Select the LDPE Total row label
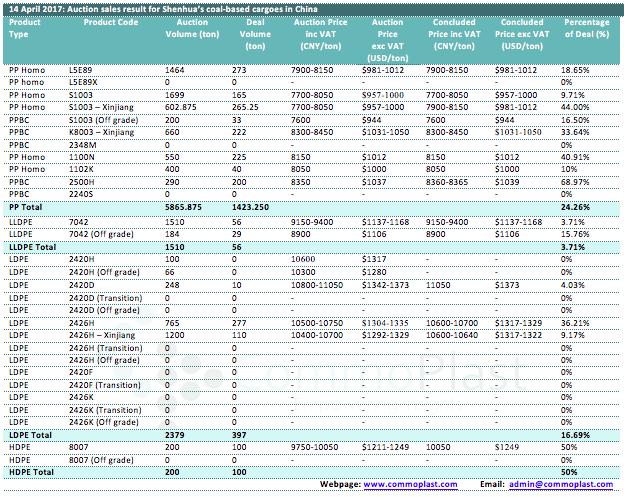 tap(31, 435)
